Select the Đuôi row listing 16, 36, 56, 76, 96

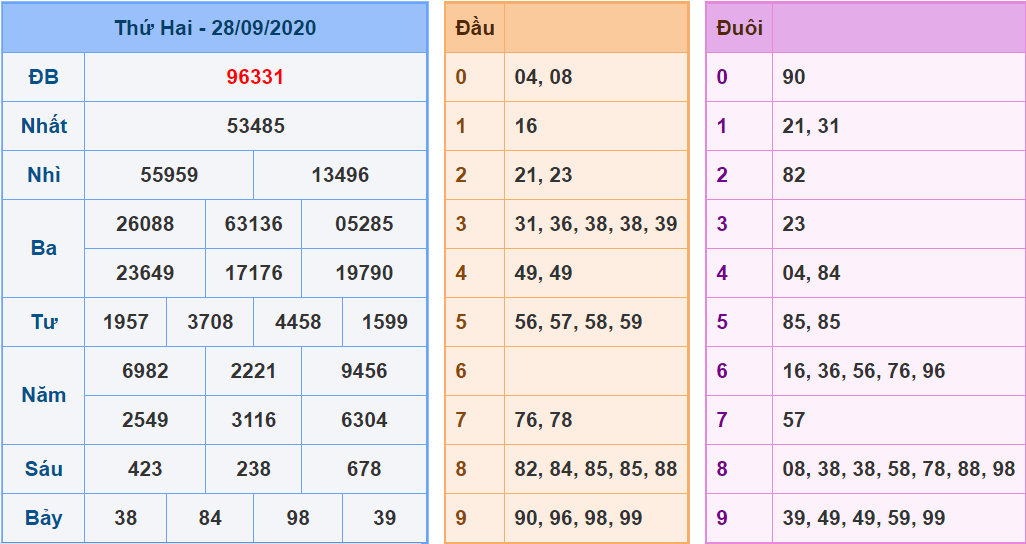point(864,371)
